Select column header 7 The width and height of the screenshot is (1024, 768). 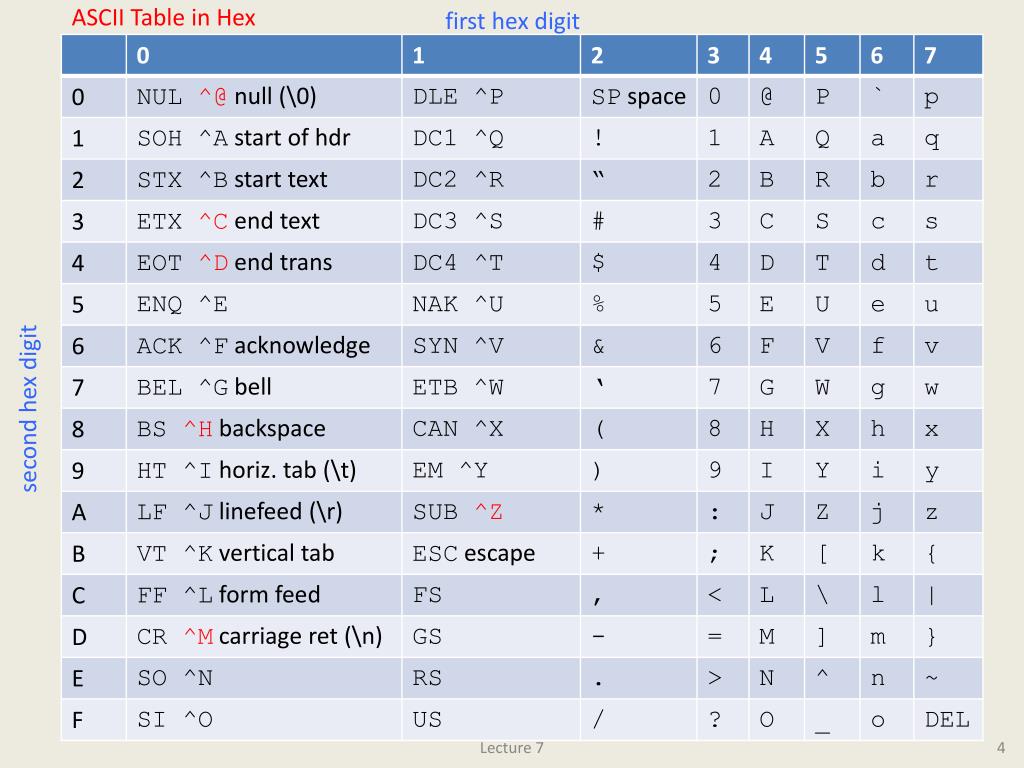coord(948,55)
